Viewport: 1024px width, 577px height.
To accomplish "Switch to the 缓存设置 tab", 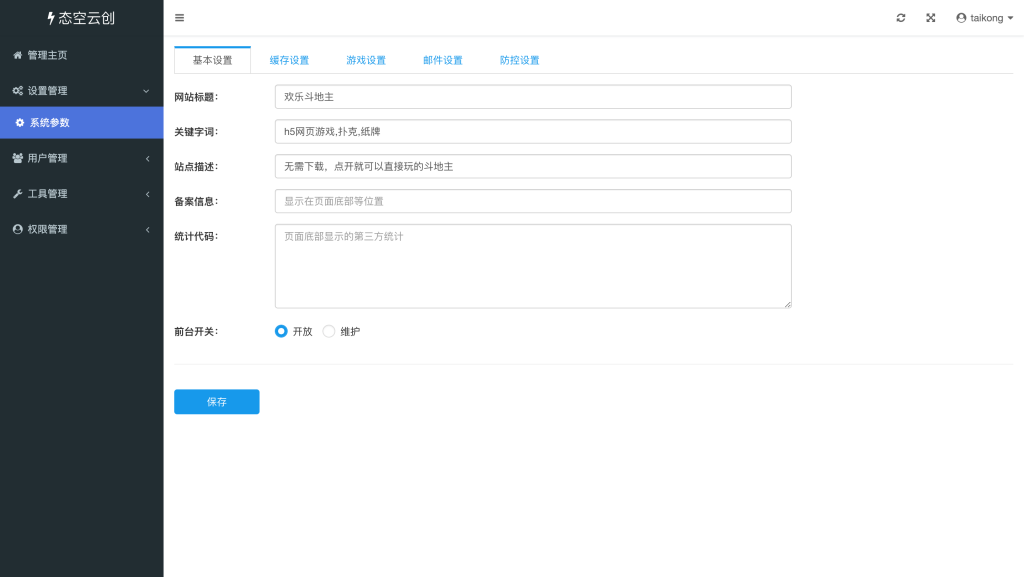I will (289, 60).
